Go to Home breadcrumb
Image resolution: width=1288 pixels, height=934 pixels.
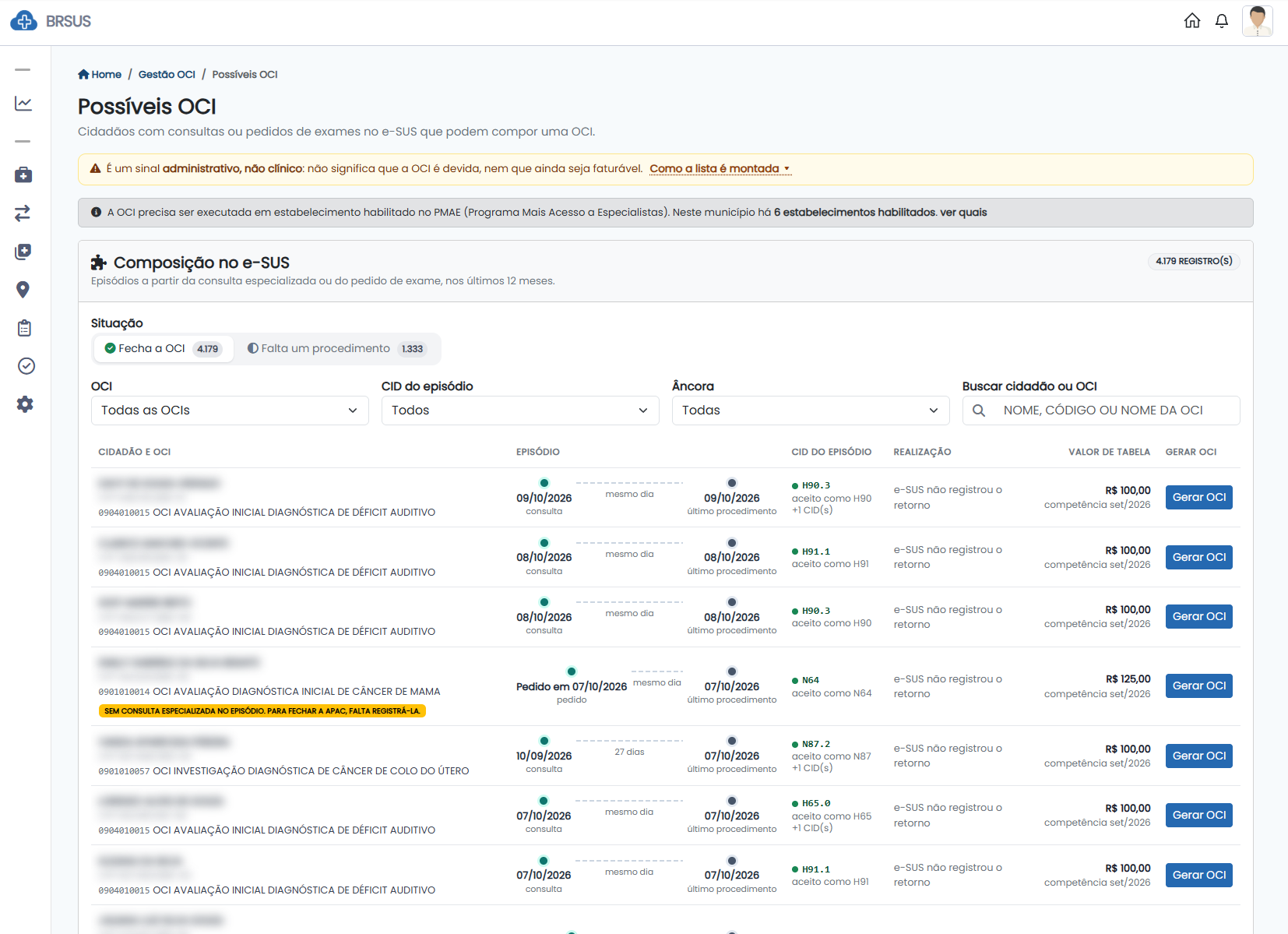click(x=100, y=75)
